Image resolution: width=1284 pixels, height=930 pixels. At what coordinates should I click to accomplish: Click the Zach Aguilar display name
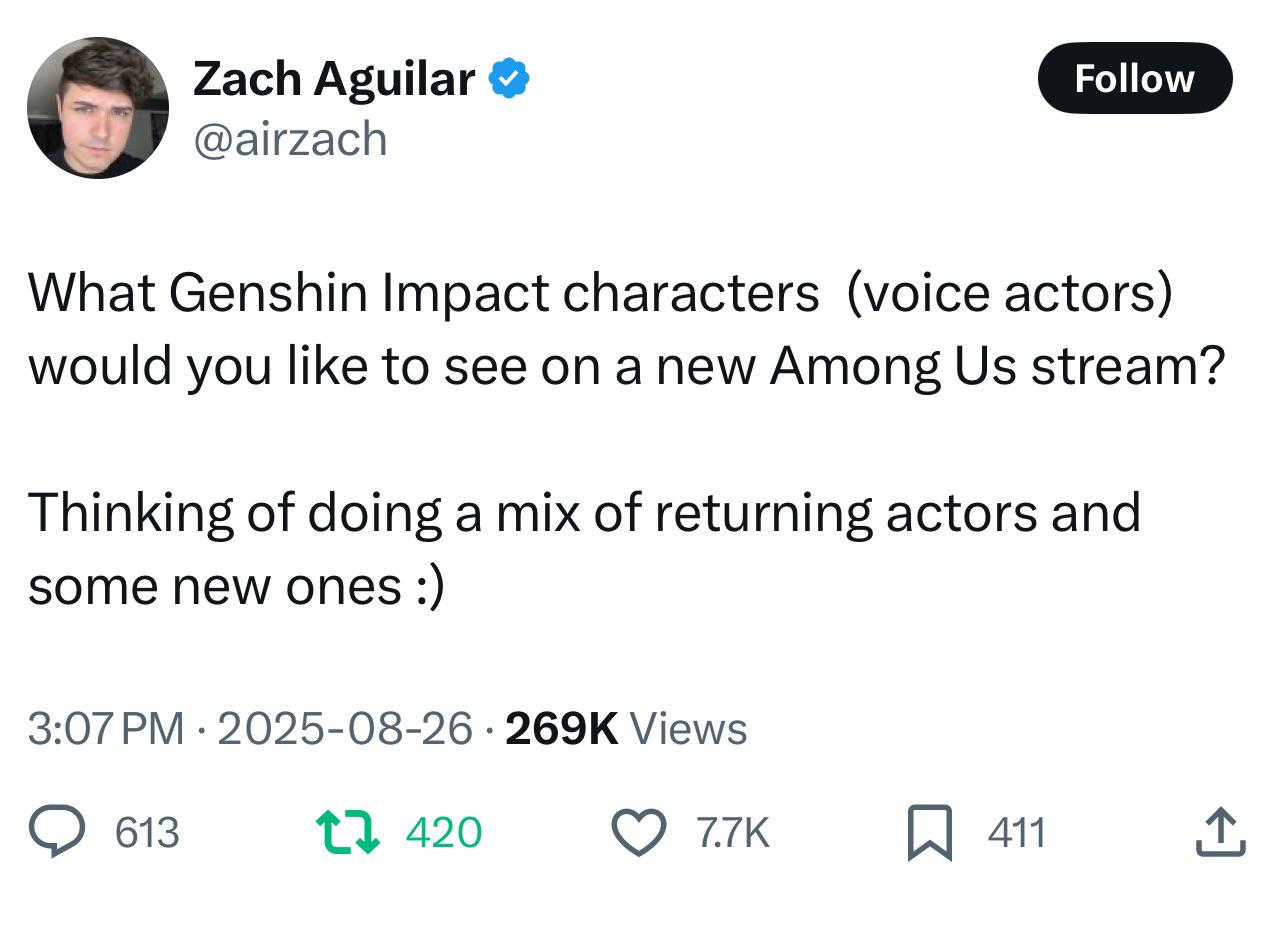coord(334,79)
